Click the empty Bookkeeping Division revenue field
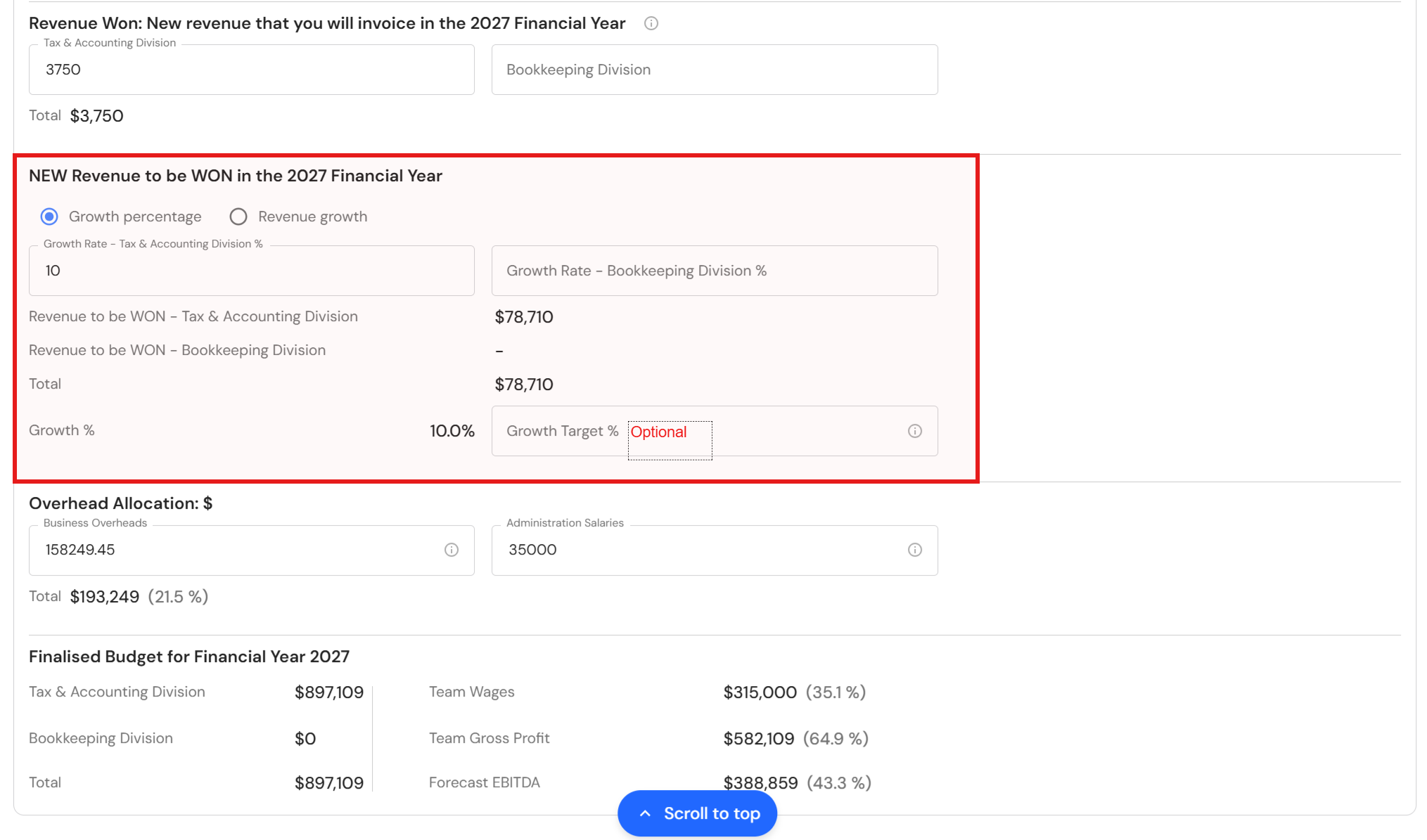Screen dimensions: 1427x840 click(x=715, y=70)
